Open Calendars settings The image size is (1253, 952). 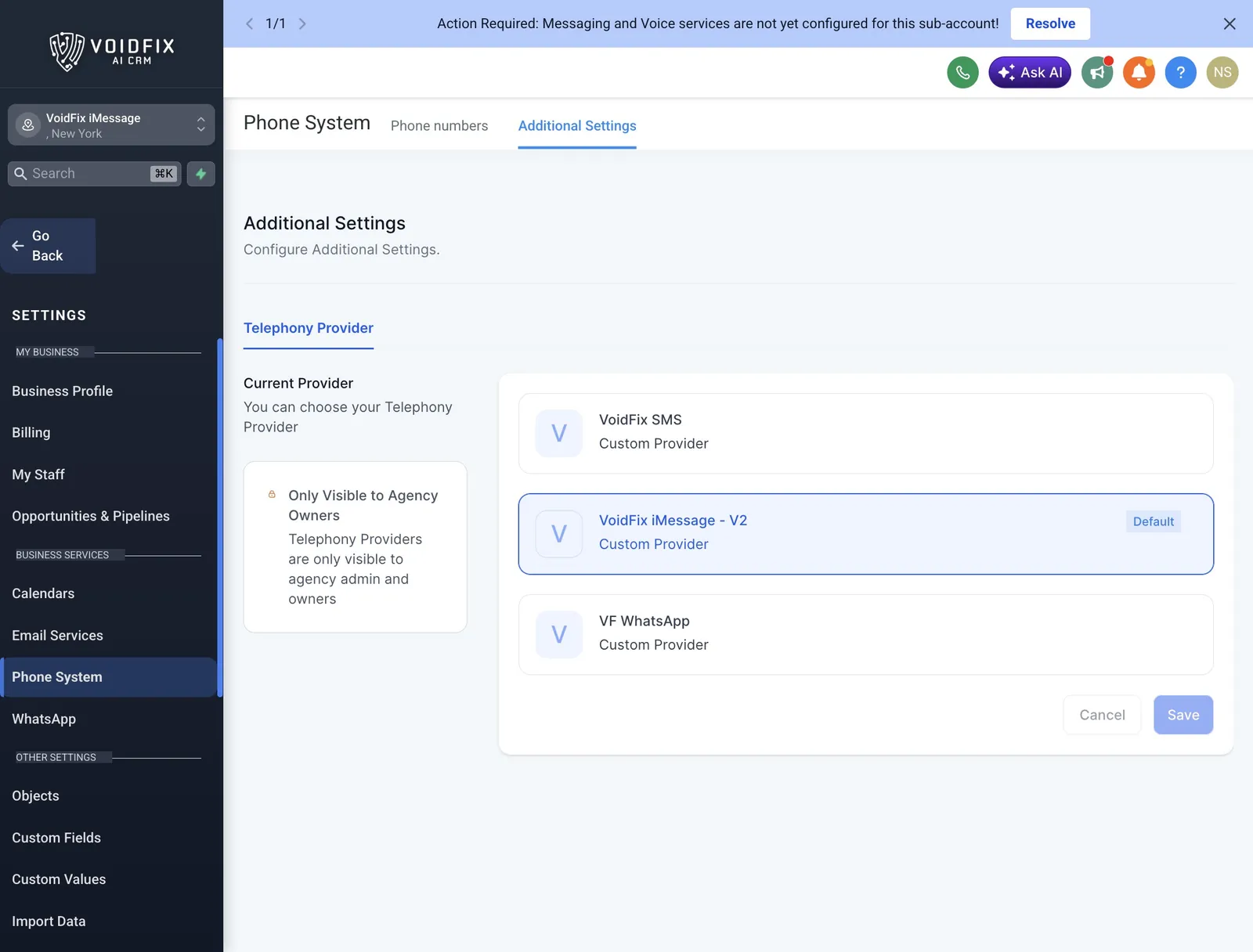tap(43, 593)
